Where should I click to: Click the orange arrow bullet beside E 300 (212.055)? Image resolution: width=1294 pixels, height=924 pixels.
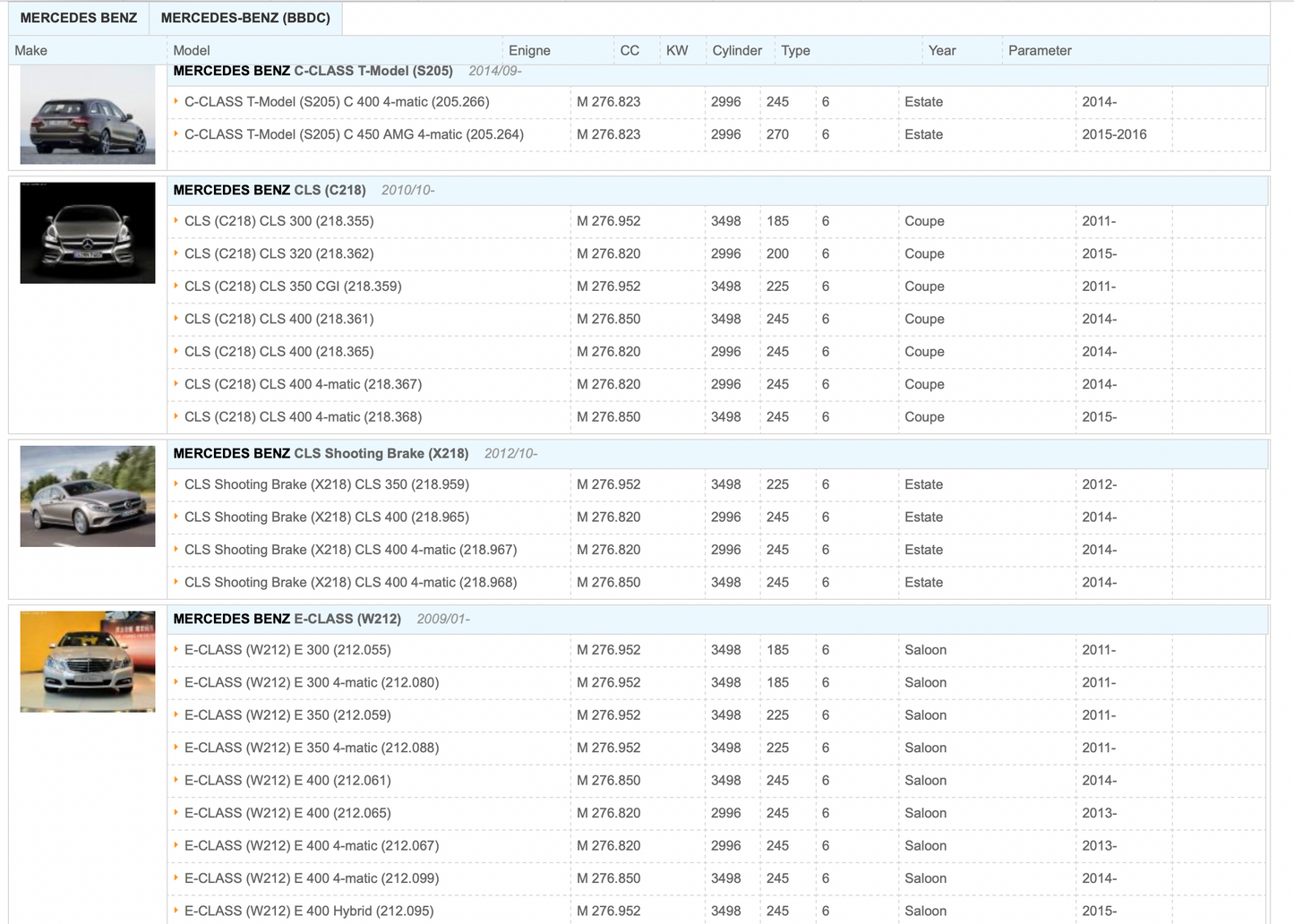click(x=176, y=649)
